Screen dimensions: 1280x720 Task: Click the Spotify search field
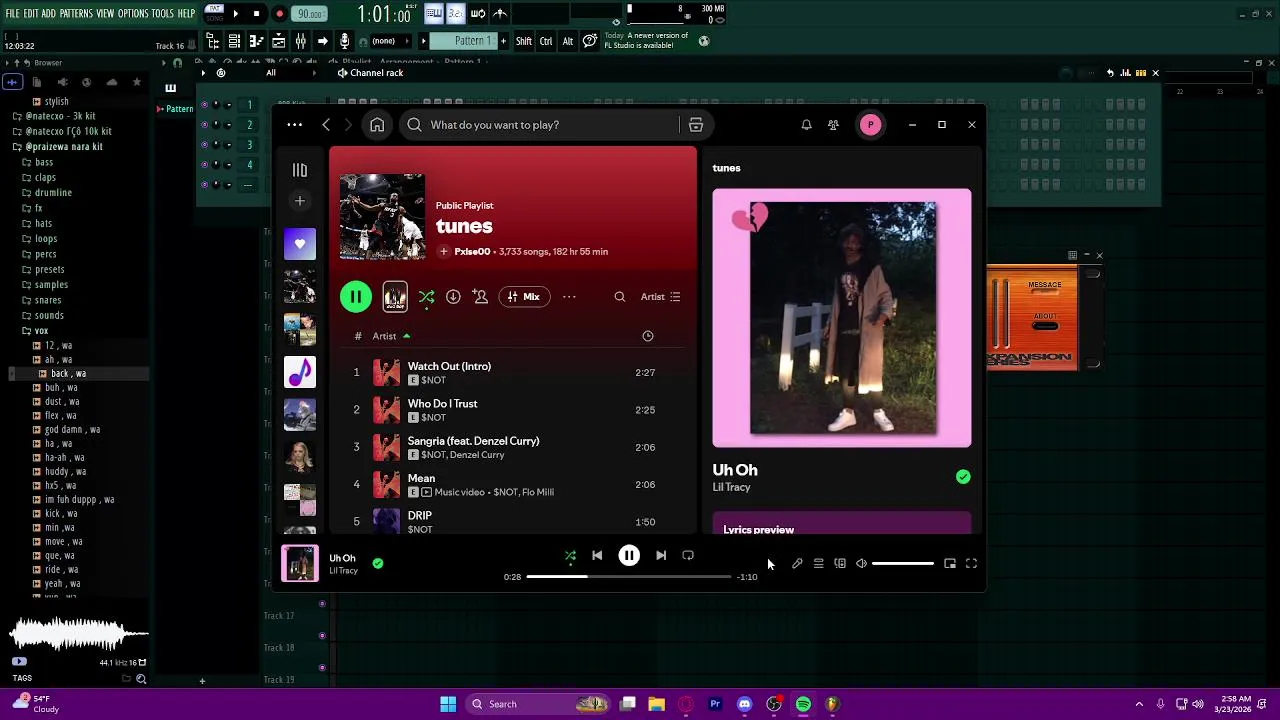(540, 125)
